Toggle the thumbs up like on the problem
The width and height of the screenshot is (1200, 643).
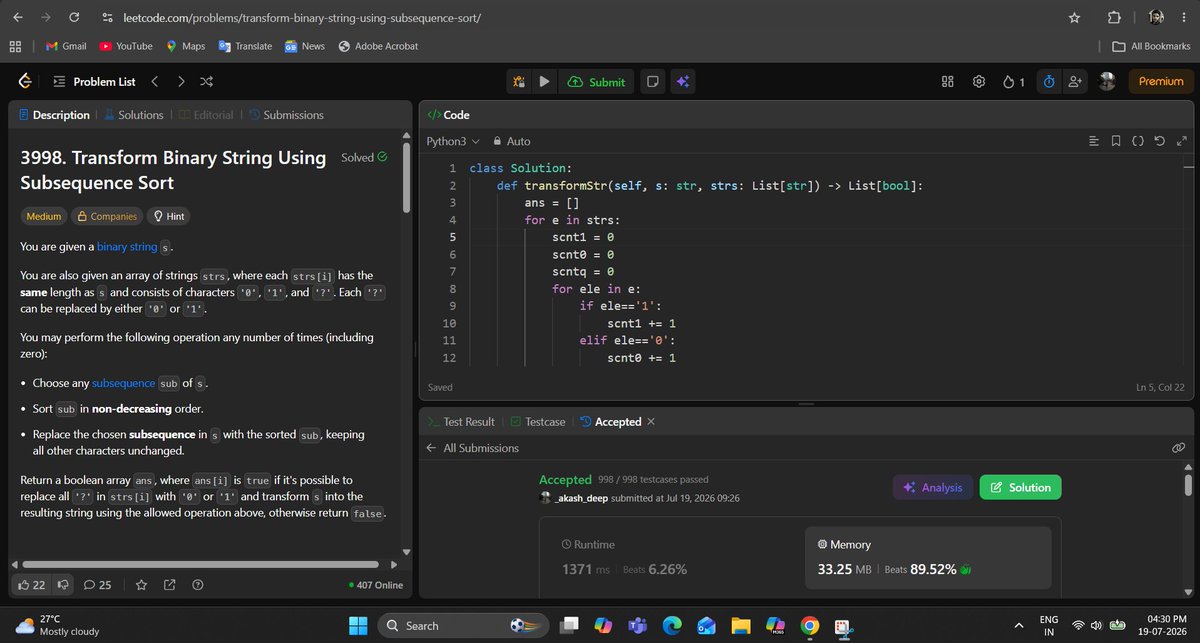(x=31, y=585)
